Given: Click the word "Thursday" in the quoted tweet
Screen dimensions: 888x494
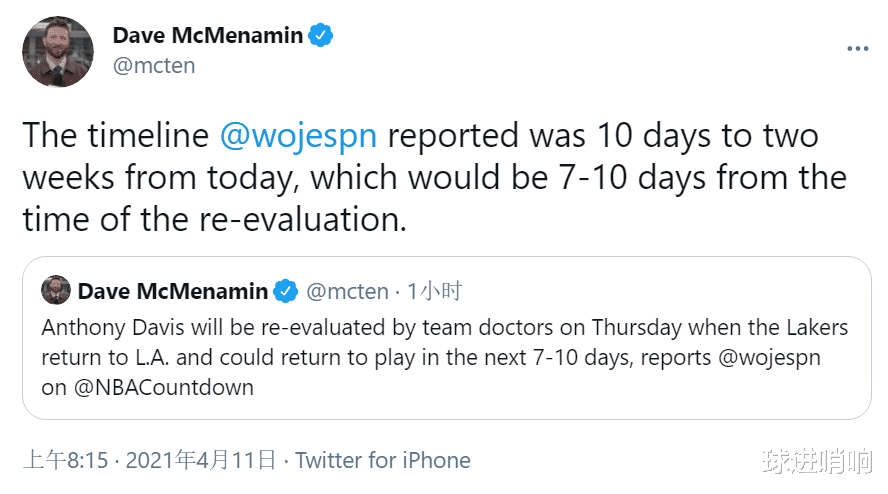Looking at the screenshot, I should pos(635,327).
